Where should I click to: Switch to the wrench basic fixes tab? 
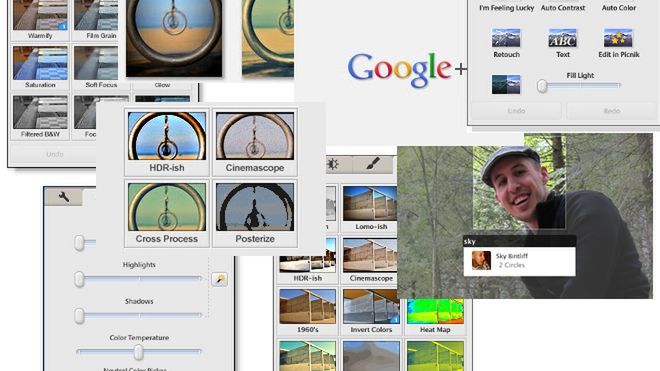pos(64,197)
